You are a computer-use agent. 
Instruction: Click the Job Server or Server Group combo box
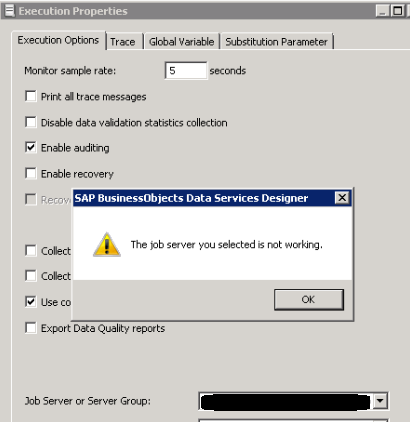coord(293,401)
